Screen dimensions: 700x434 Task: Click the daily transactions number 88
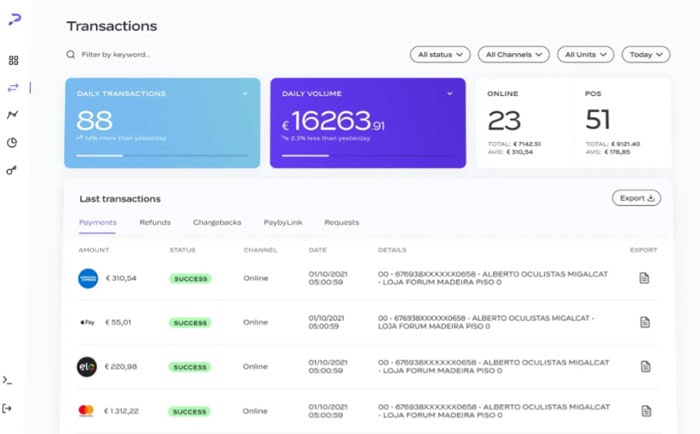94,121
